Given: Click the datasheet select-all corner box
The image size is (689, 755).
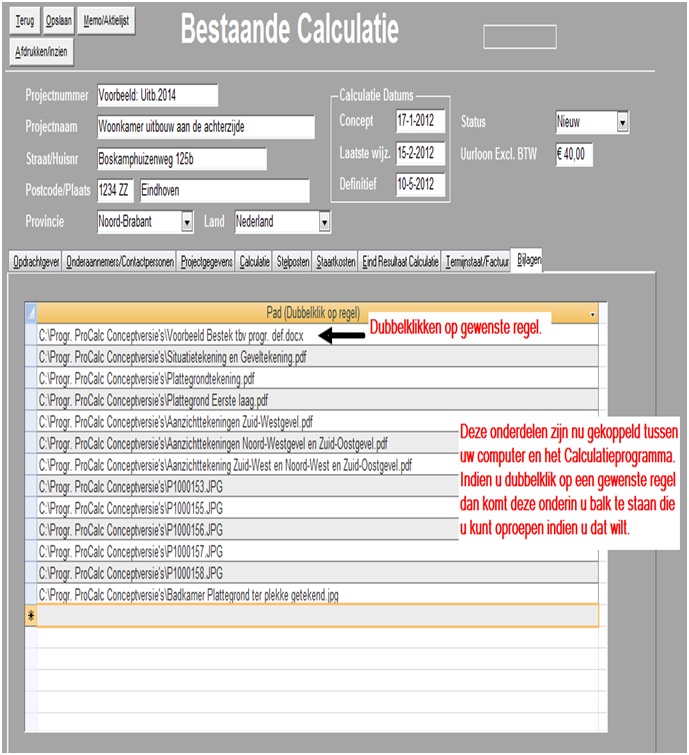Looking at the screenshot, I should [x=30, y=313].
